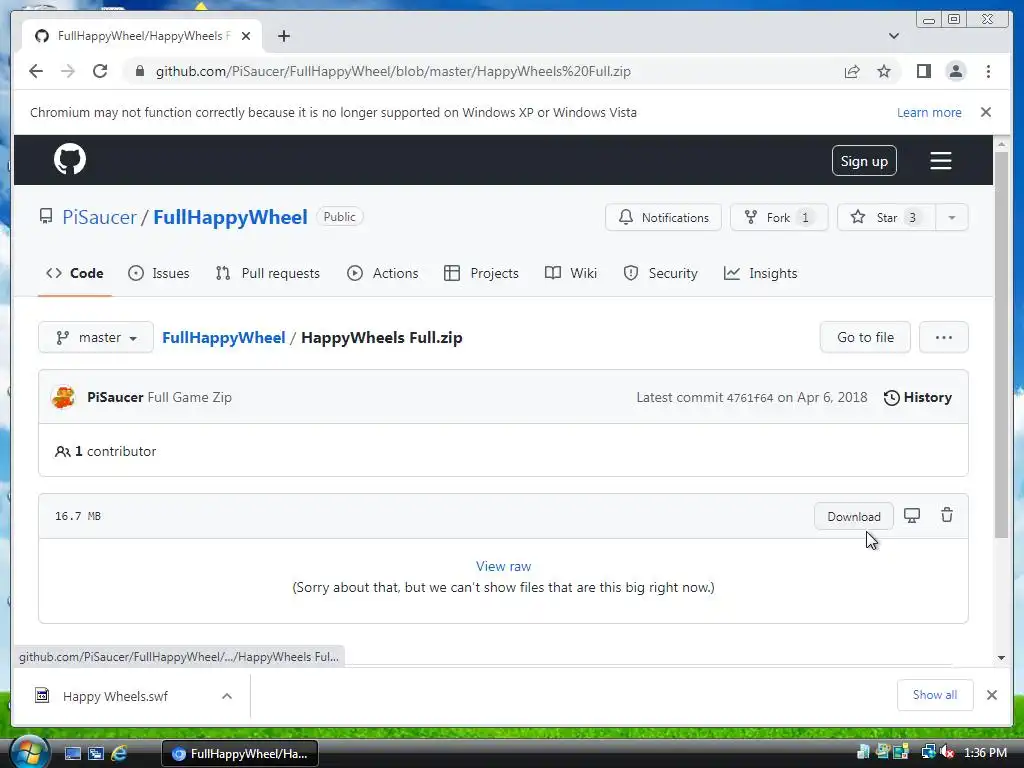
Task: Click Learn more in warning bar
Action: (x=929, y=112)
